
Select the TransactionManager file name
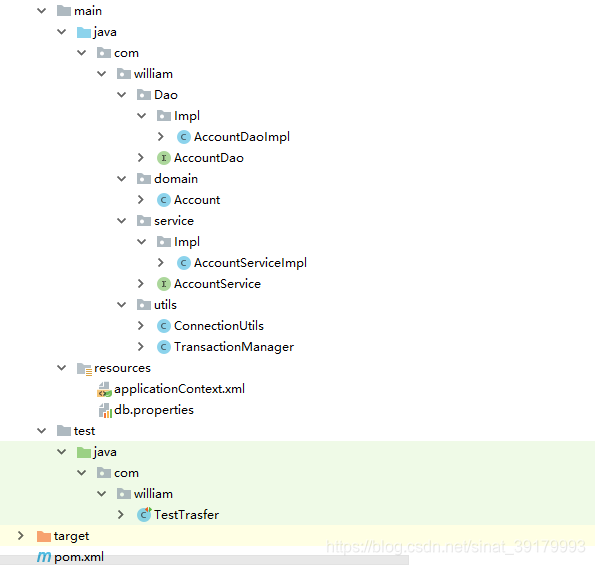(x=234, y=347)
